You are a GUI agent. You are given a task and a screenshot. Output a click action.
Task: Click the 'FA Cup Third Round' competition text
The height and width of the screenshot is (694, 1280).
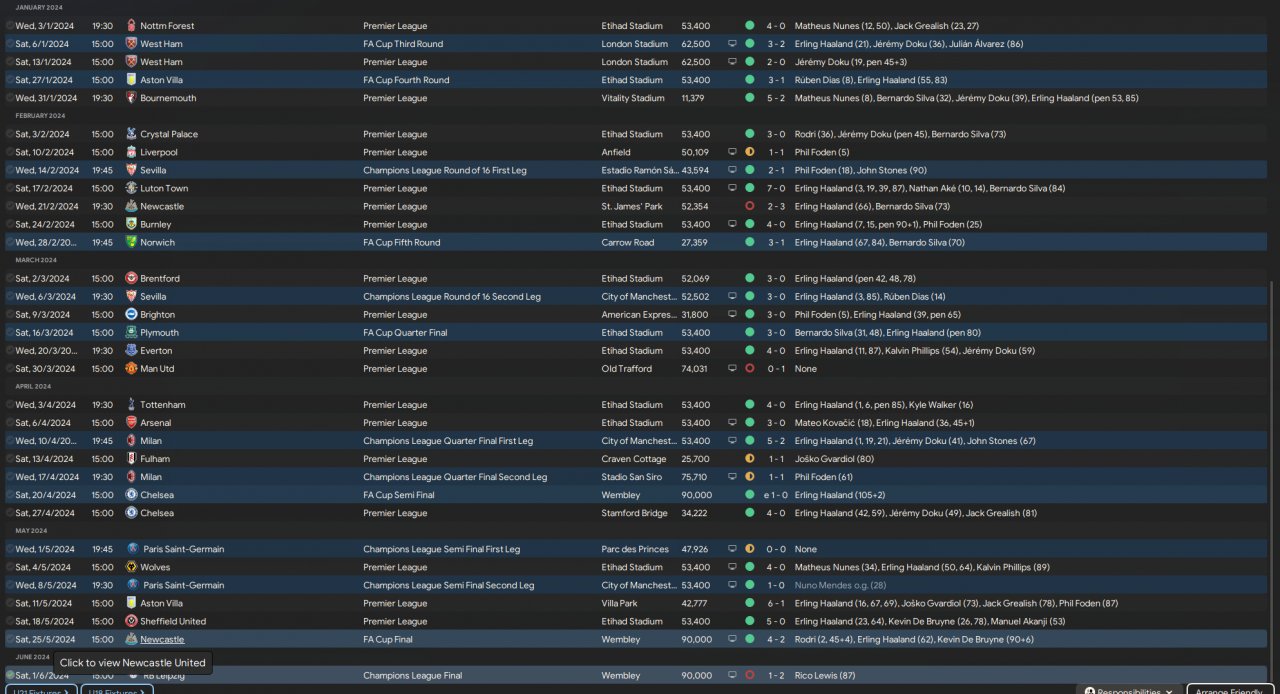click(x=403, y=44)
